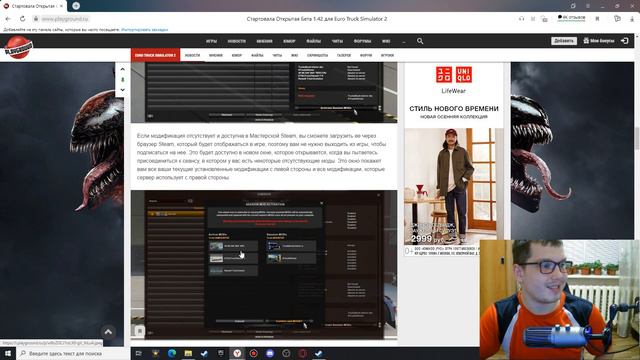This screenshot has height=360, width=640.
Task: Click the UNIQLO LifeWear ad logo
Action: tap(453, 80)
